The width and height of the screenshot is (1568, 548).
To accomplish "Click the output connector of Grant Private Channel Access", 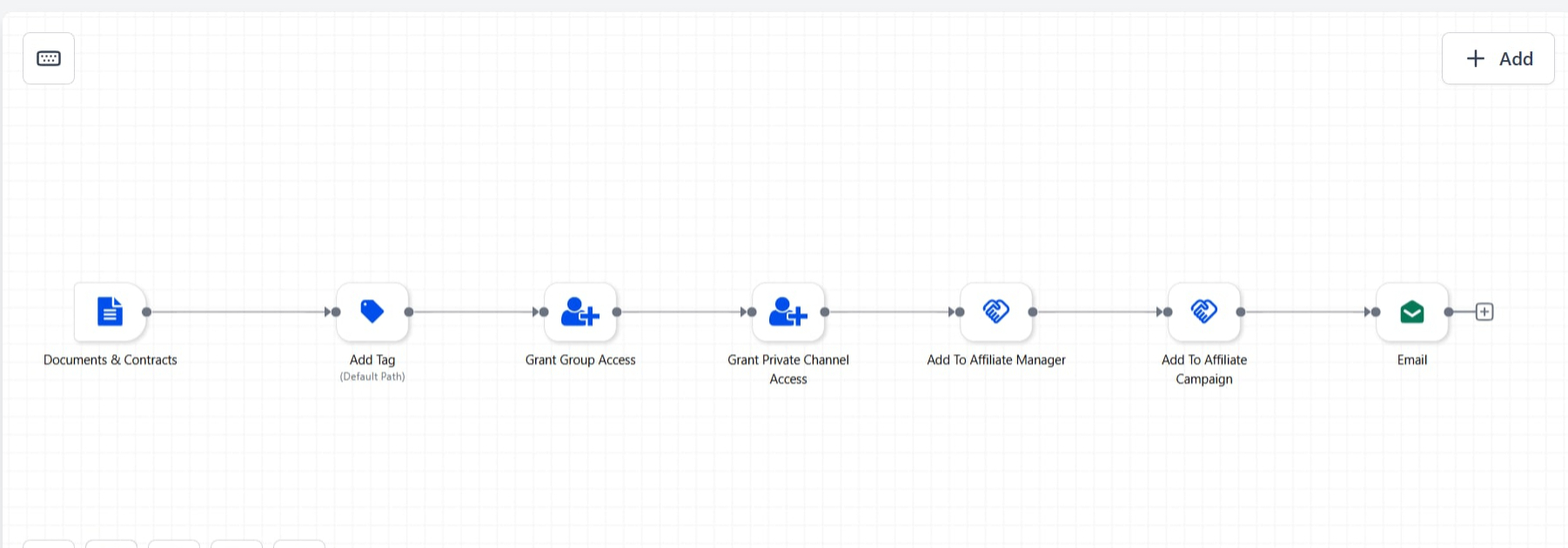I will (825, 311).
